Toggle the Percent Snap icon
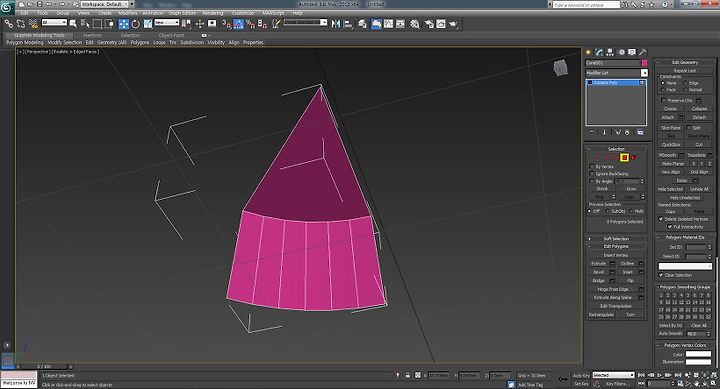 (250, 24)
